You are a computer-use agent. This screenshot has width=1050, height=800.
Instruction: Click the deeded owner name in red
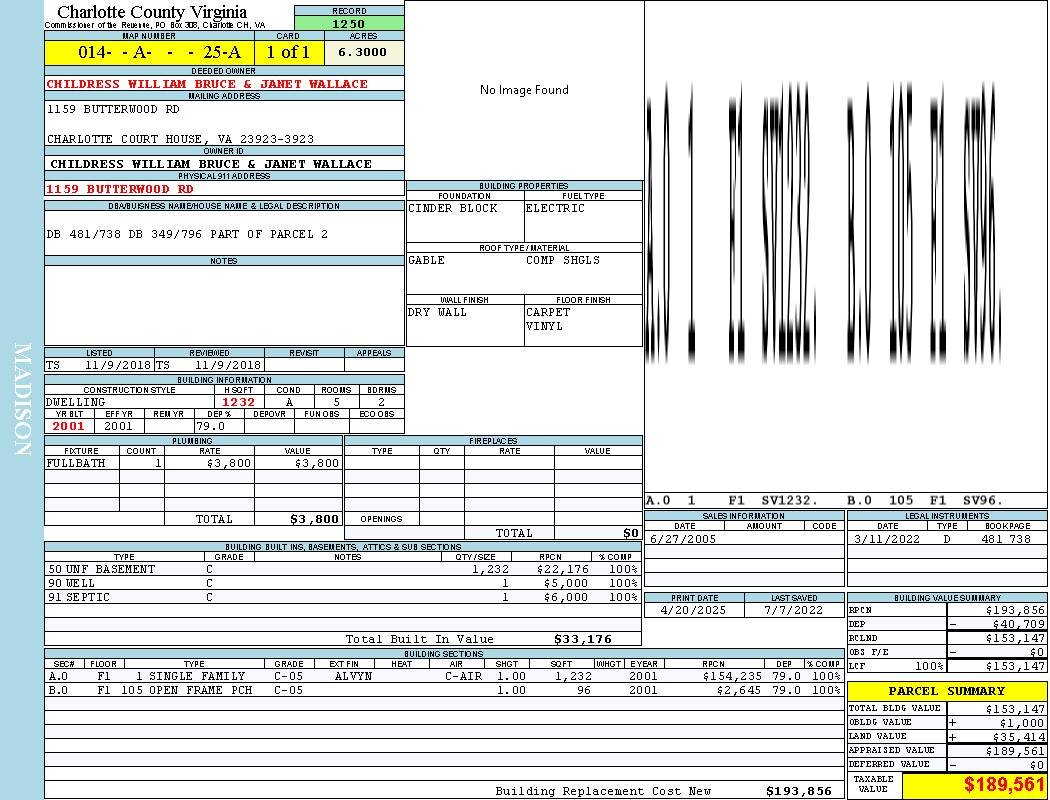click(208, 84)
